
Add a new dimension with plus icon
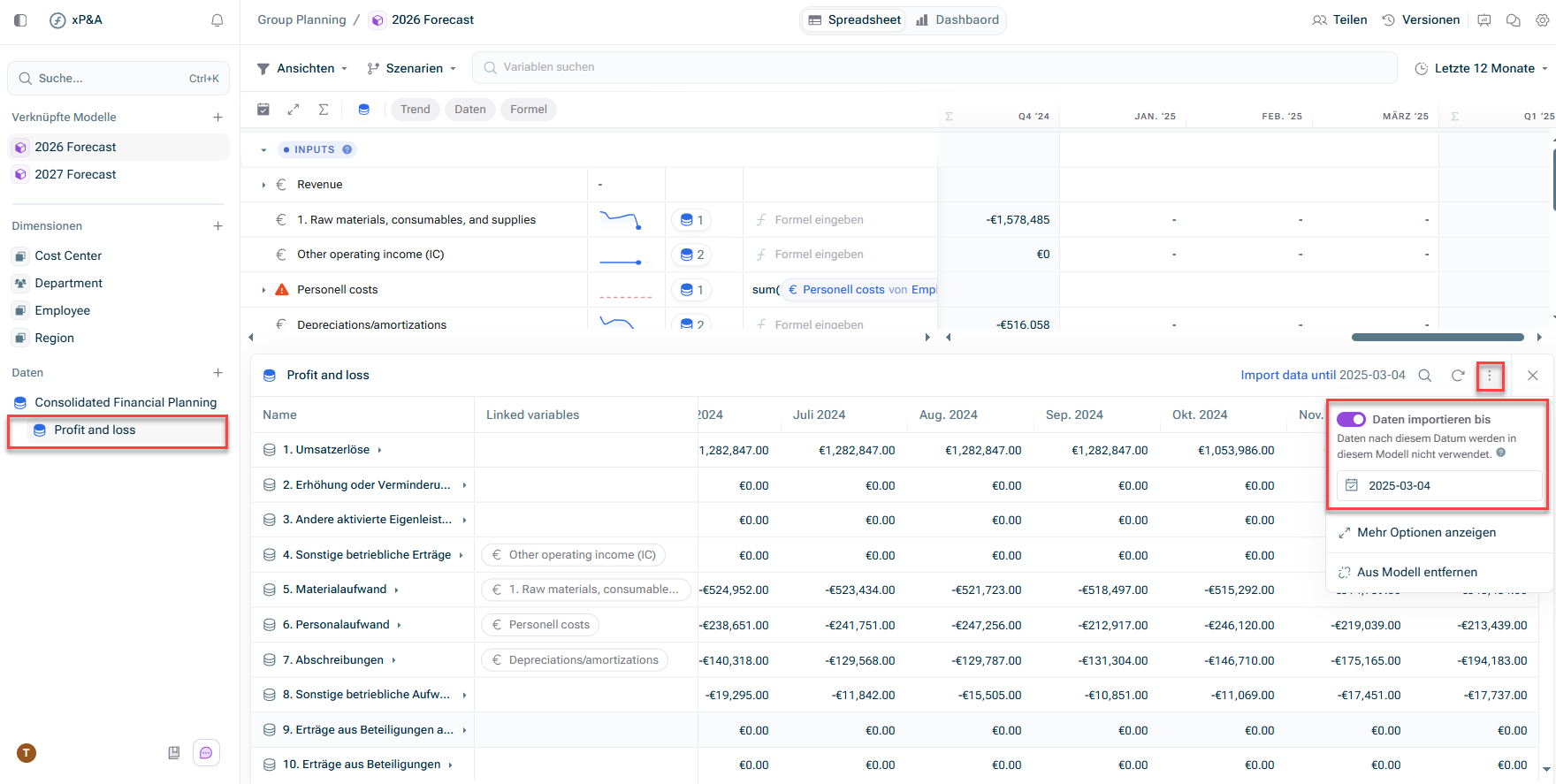217,226
